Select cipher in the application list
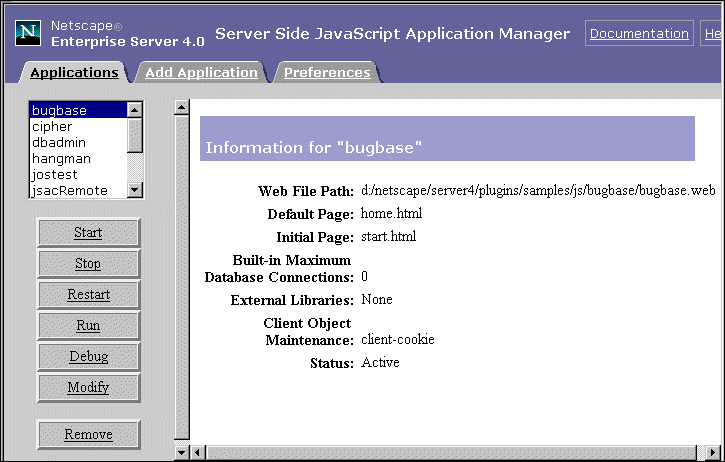 click(78, 126)
